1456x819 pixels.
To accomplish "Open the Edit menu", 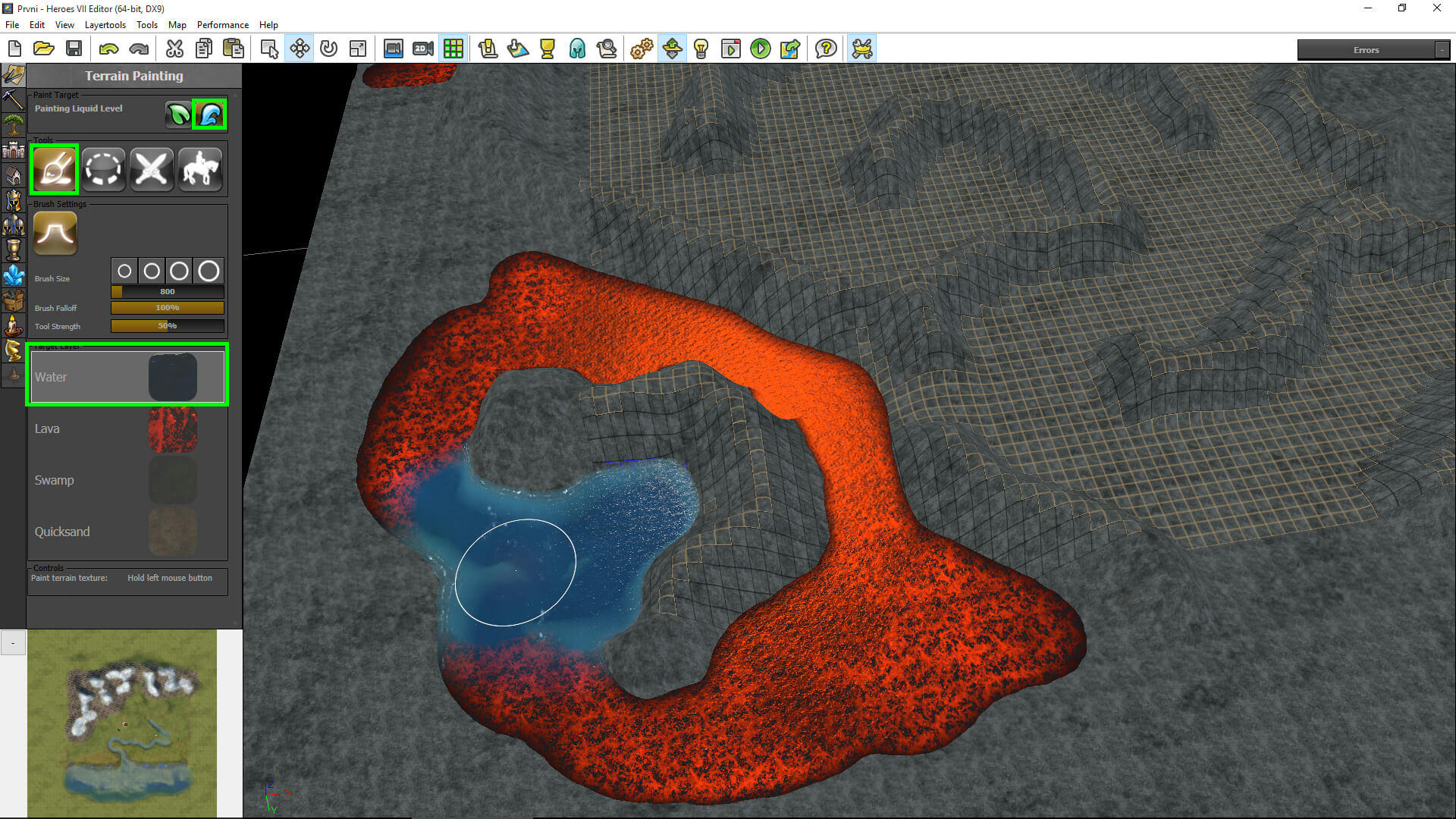I will (x=37, y=25).
